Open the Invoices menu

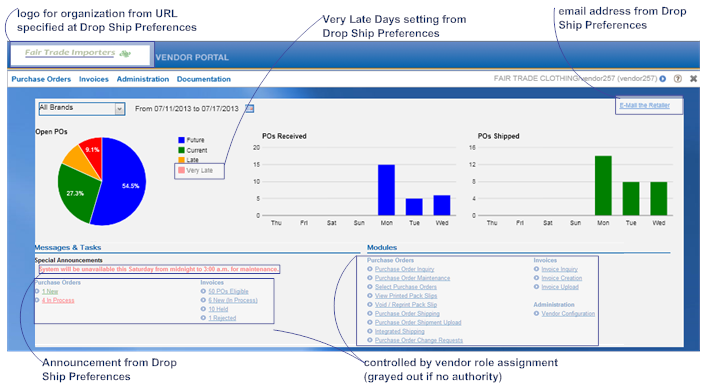pyautogui.click(x=94, y=79)
